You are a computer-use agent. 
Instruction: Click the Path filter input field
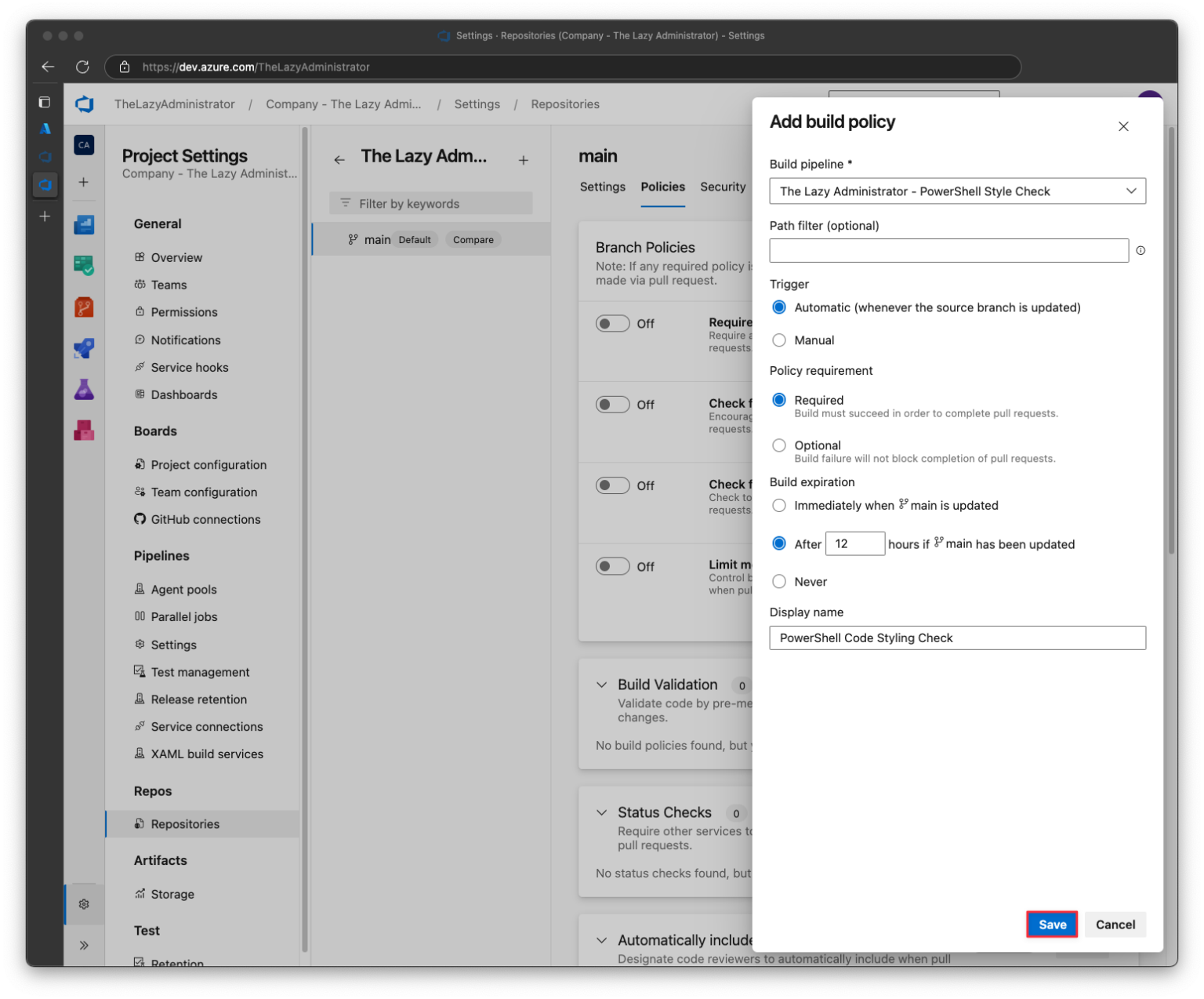pos(949,250)
